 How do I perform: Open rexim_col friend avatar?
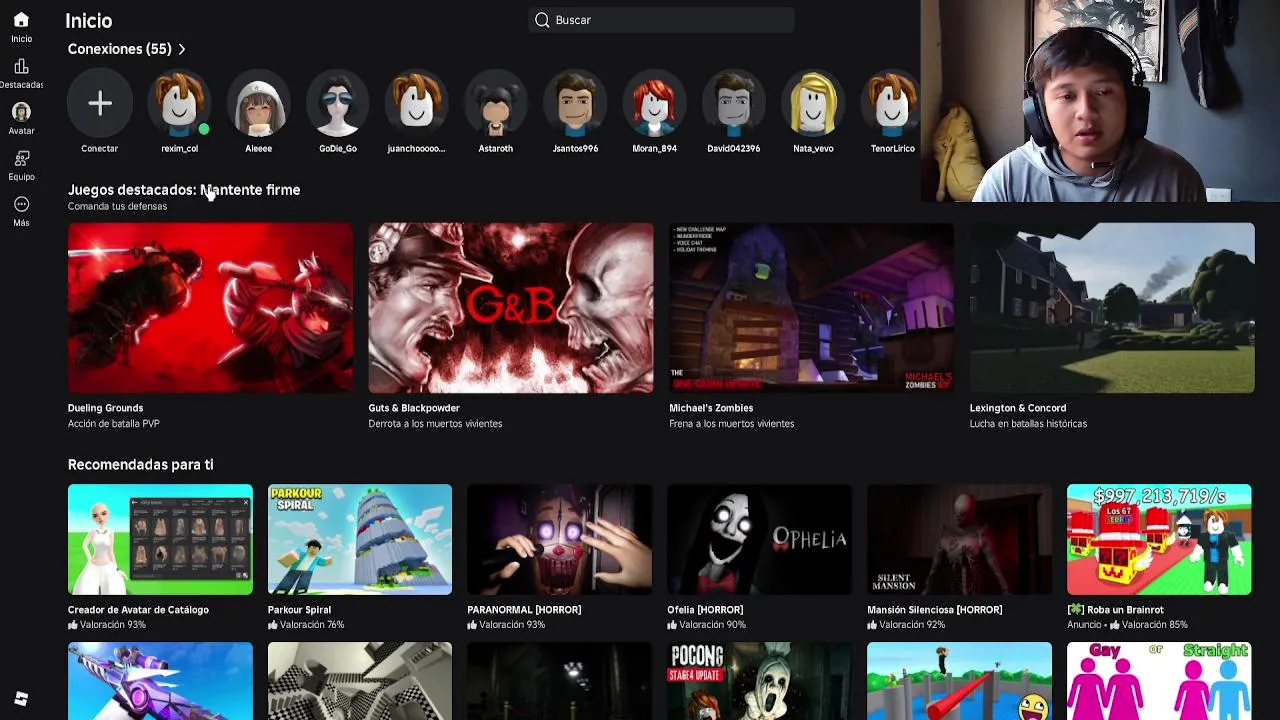click(179, 104)
